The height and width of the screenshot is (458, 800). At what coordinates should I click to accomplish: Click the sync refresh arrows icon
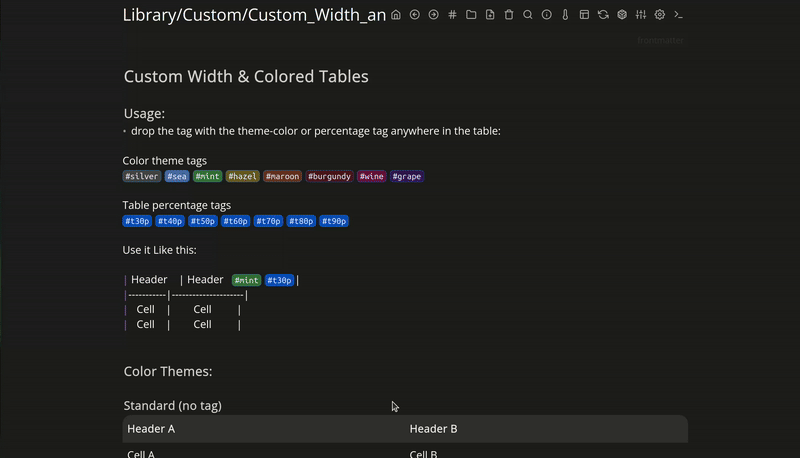pos(603,15)
